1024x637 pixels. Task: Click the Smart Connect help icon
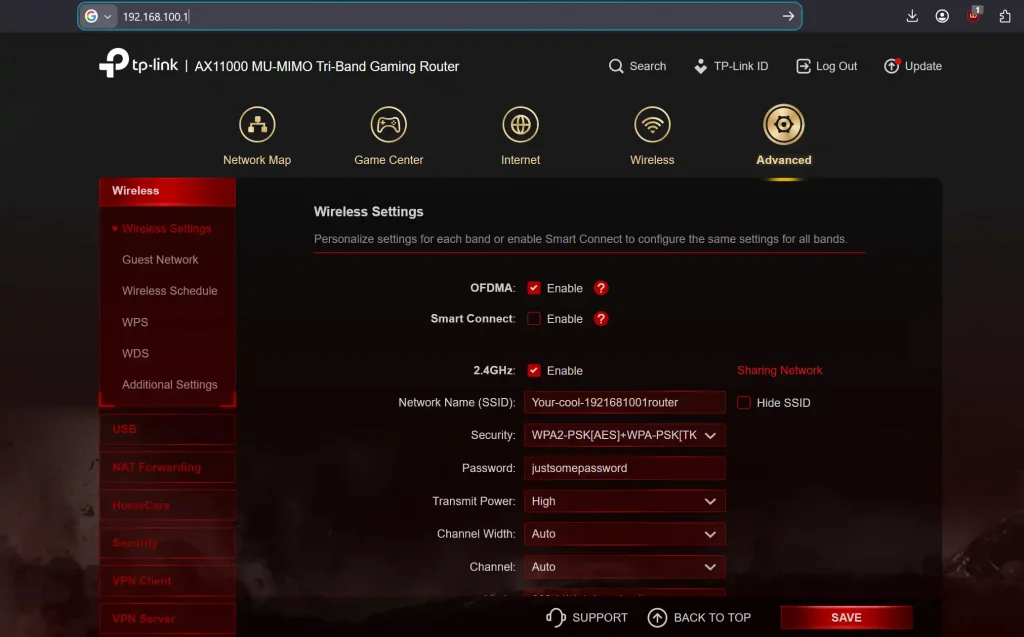(601, 319)
